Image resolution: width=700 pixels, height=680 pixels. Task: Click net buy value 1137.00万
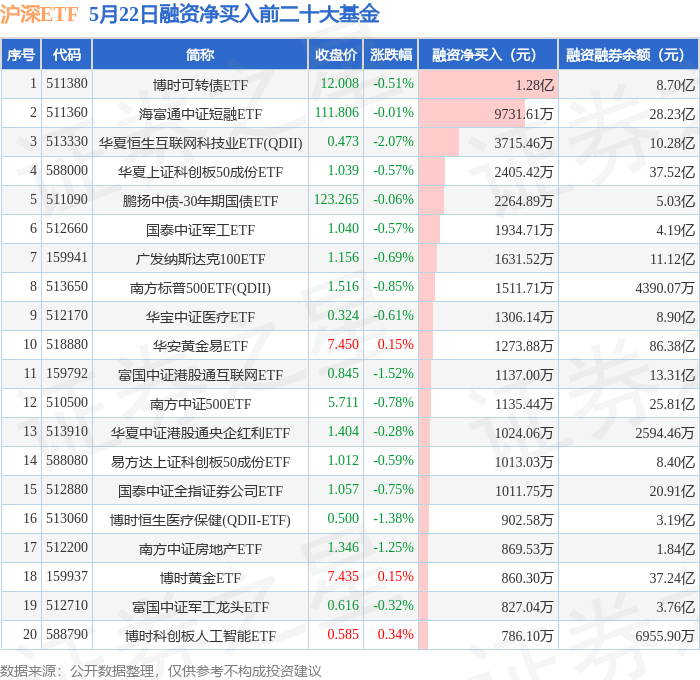pyautogui.click(x=524, y=375)
